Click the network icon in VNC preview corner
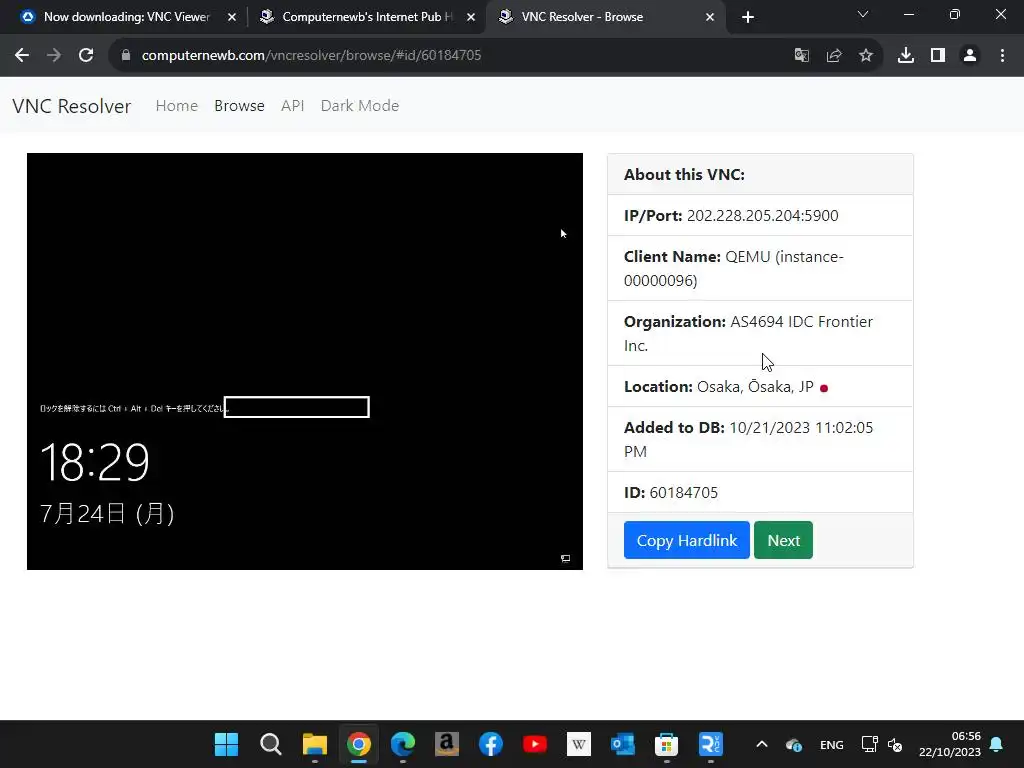Screen dimensions: 1024x768 (566, 558)
